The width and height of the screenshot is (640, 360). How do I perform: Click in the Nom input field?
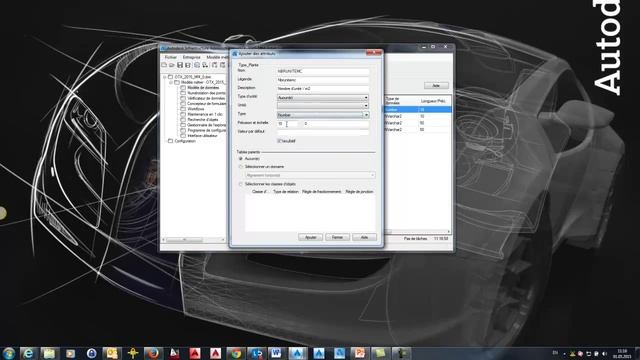point(323,71)
